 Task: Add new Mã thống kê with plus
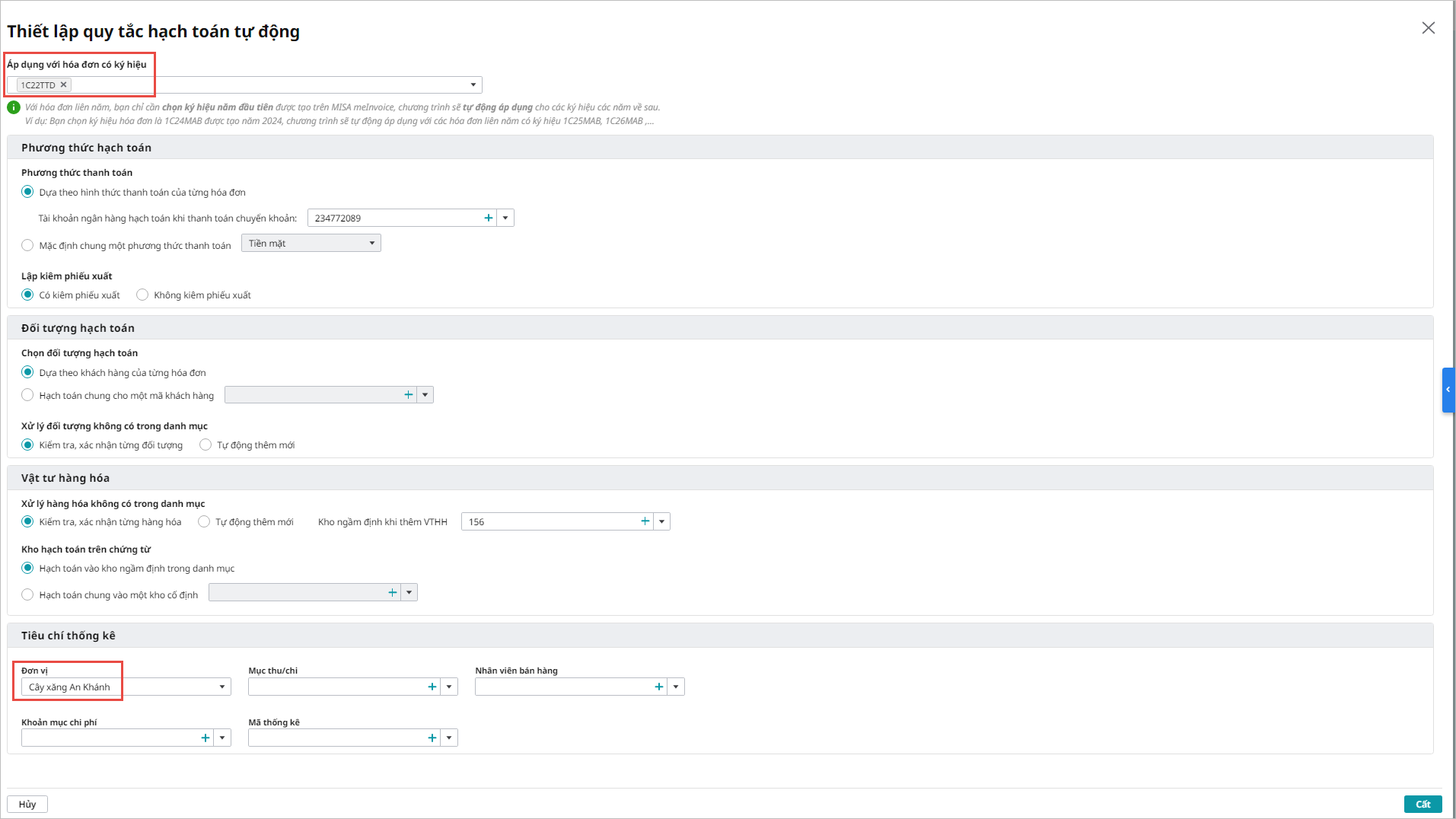click(432, 738)
